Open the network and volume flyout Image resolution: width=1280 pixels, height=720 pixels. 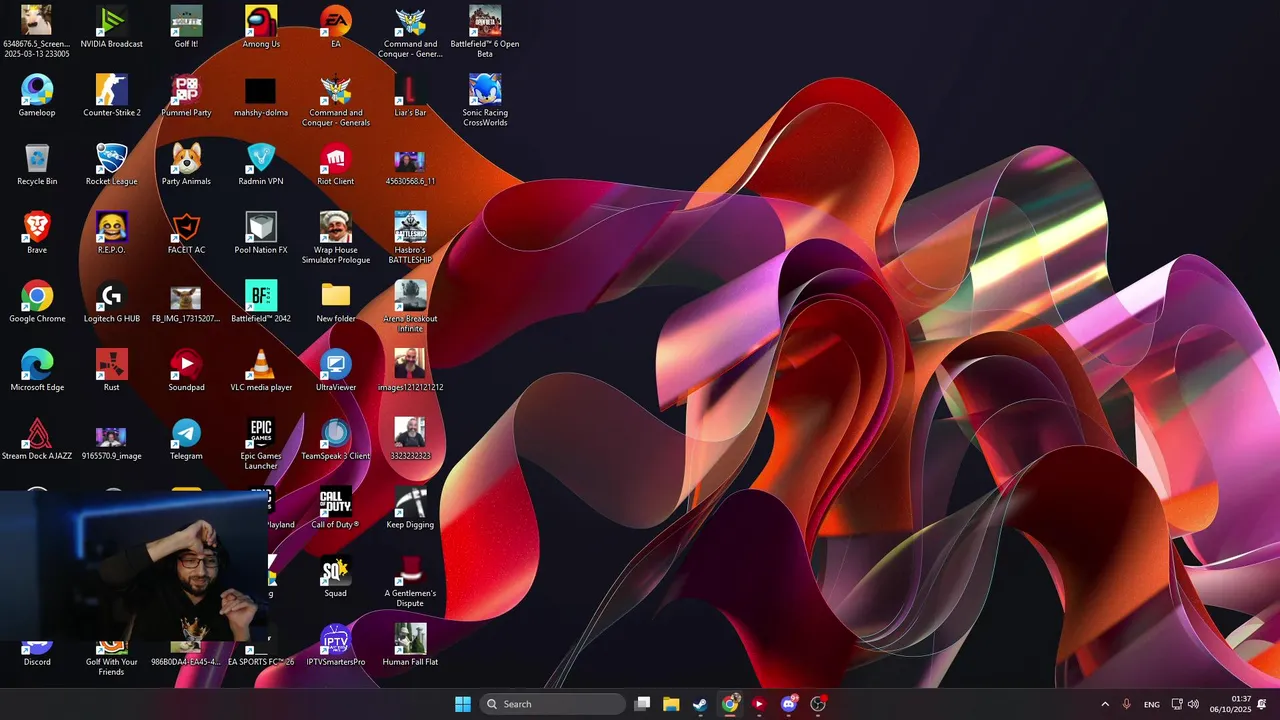tap(1185, 704)
